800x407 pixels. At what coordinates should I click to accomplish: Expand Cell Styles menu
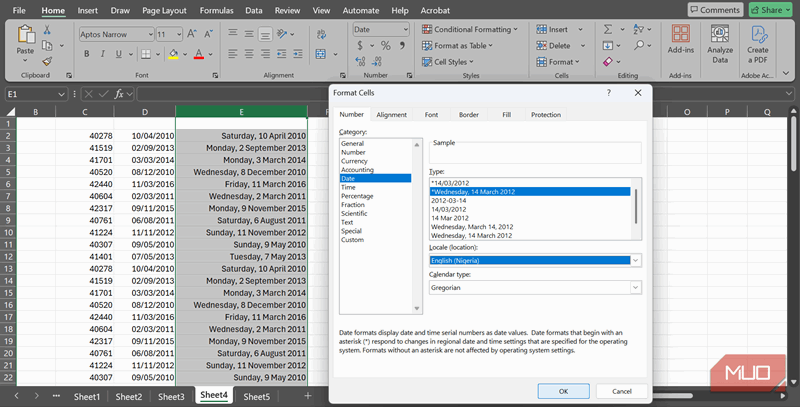[447, 62]
